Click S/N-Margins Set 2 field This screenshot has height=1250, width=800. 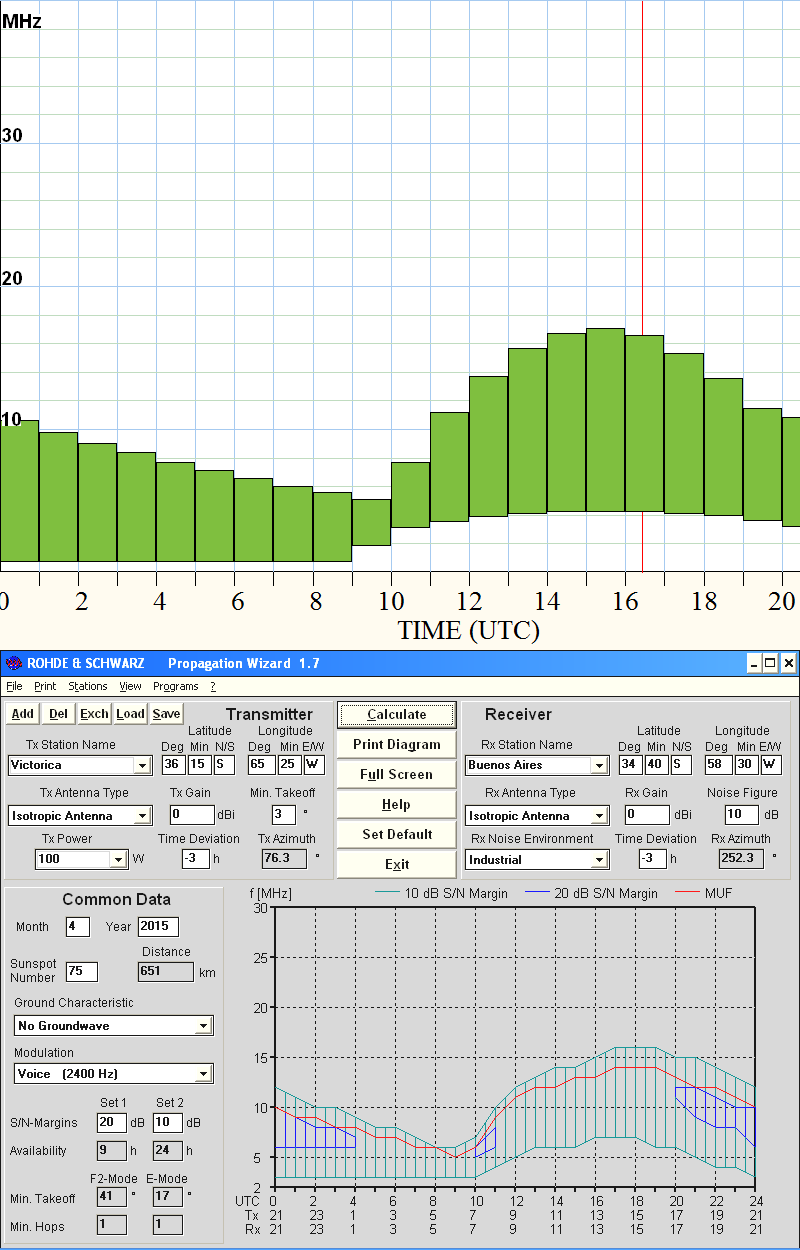point(167,1123)
